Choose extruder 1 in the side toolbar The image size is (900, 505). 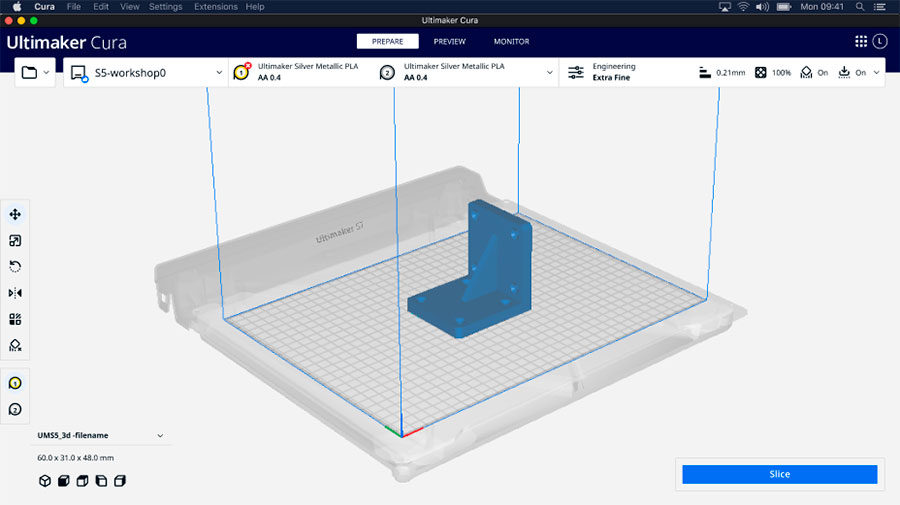pyautogui.click(x=15, y=383)
